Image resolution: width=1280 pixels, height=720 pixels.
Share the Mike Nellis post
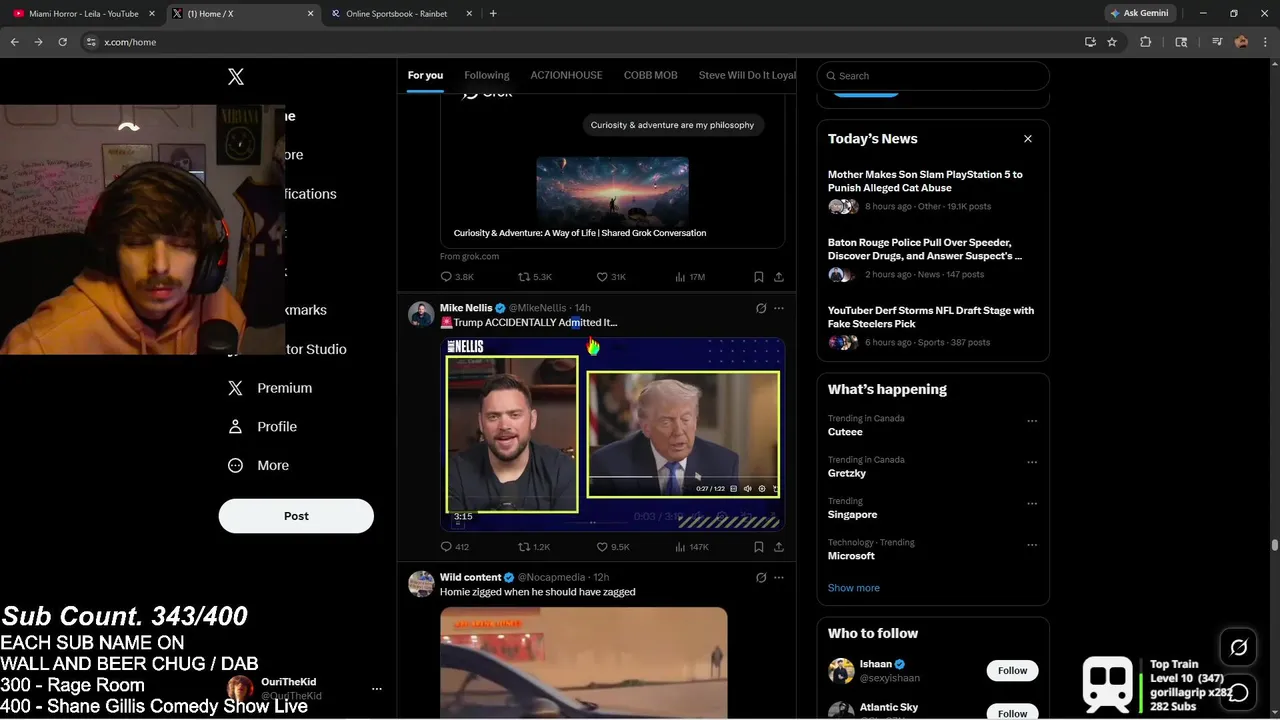779,547
